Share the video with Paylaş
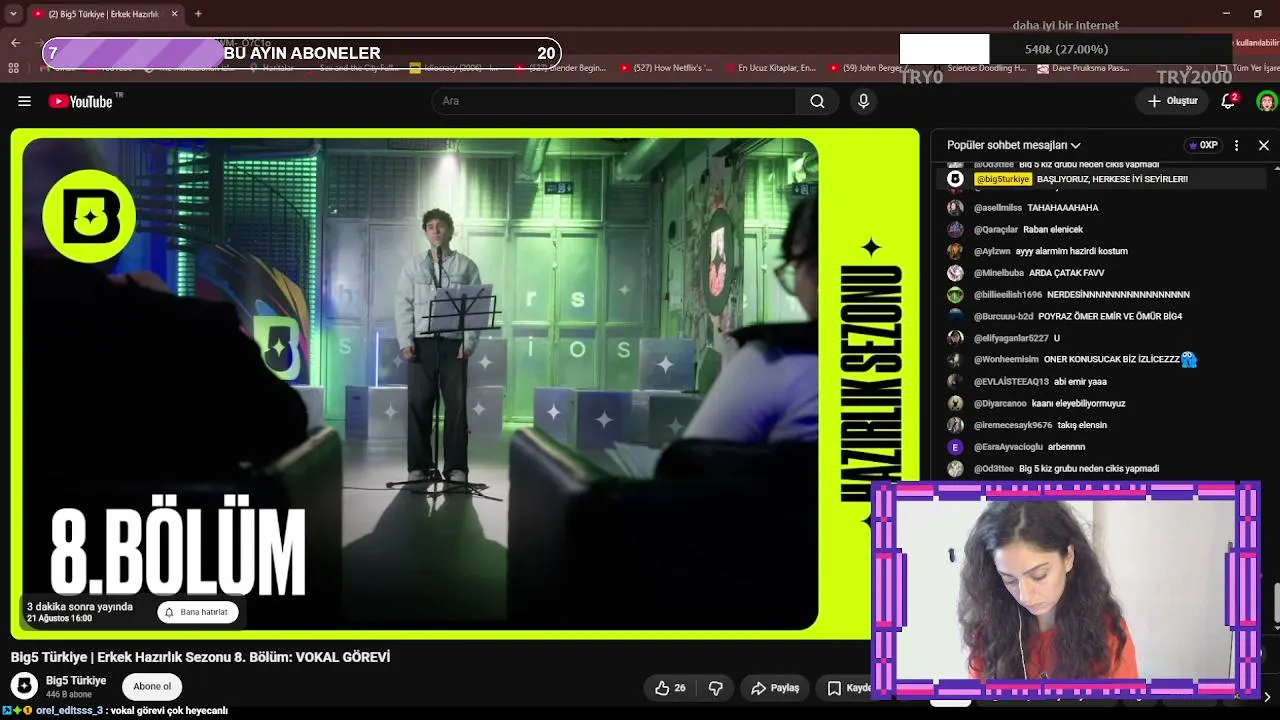 click(775, 688)
